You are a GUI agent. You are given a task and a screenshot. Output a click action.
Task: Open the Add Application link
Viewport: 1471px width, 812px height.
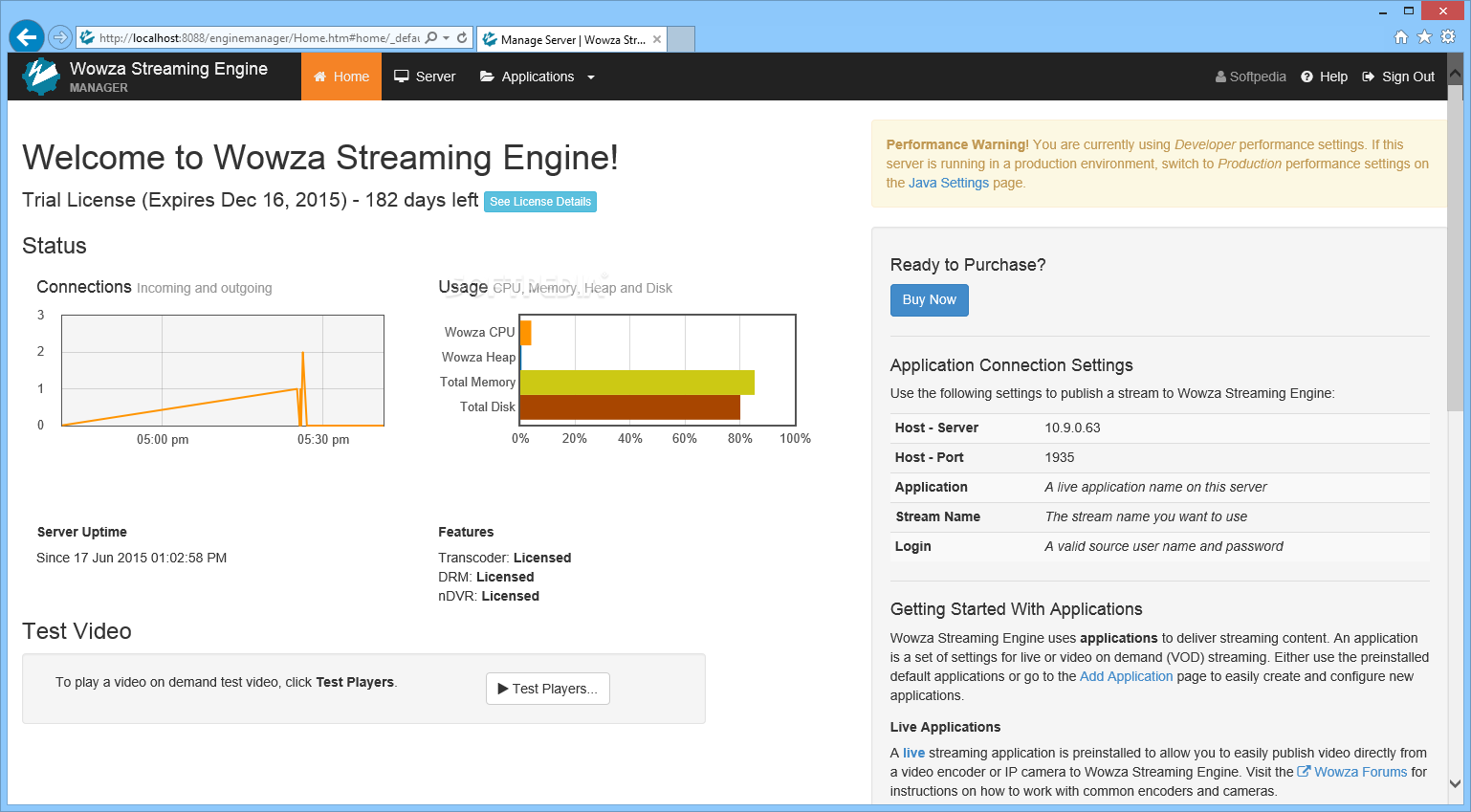click(x=1126, y=675)
